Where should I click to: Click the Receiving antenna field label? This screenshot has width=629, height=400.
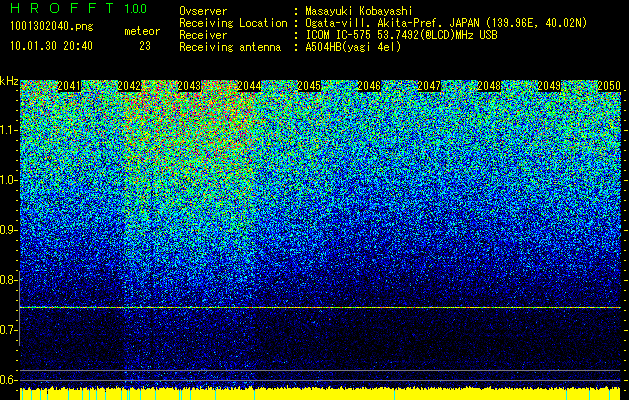230,47
